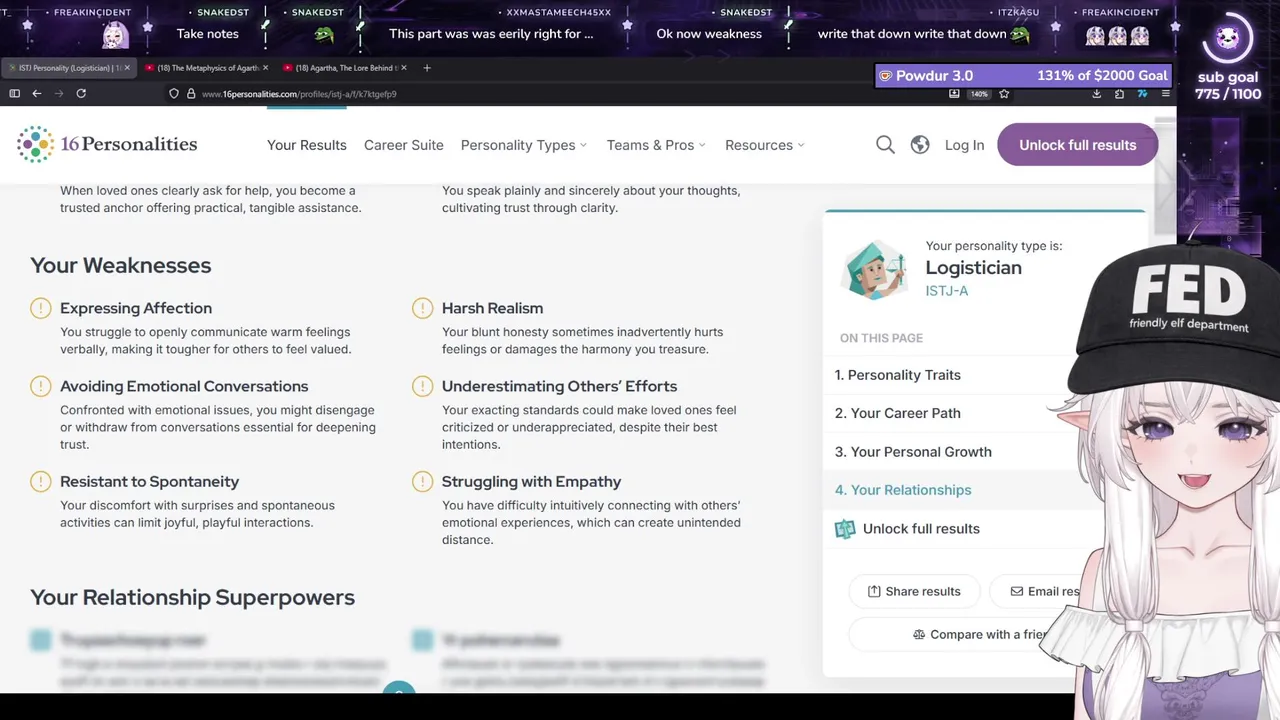Click the ON THIS PAGE label
This screenshot has height=720, width=1280.
coord(881,338)
